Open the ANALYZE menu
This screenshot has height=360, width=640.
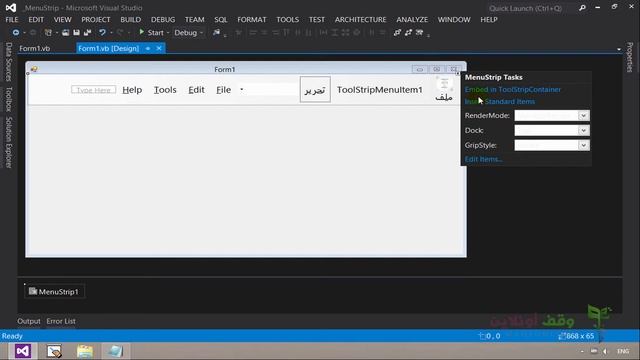click(x=412, y=20)
